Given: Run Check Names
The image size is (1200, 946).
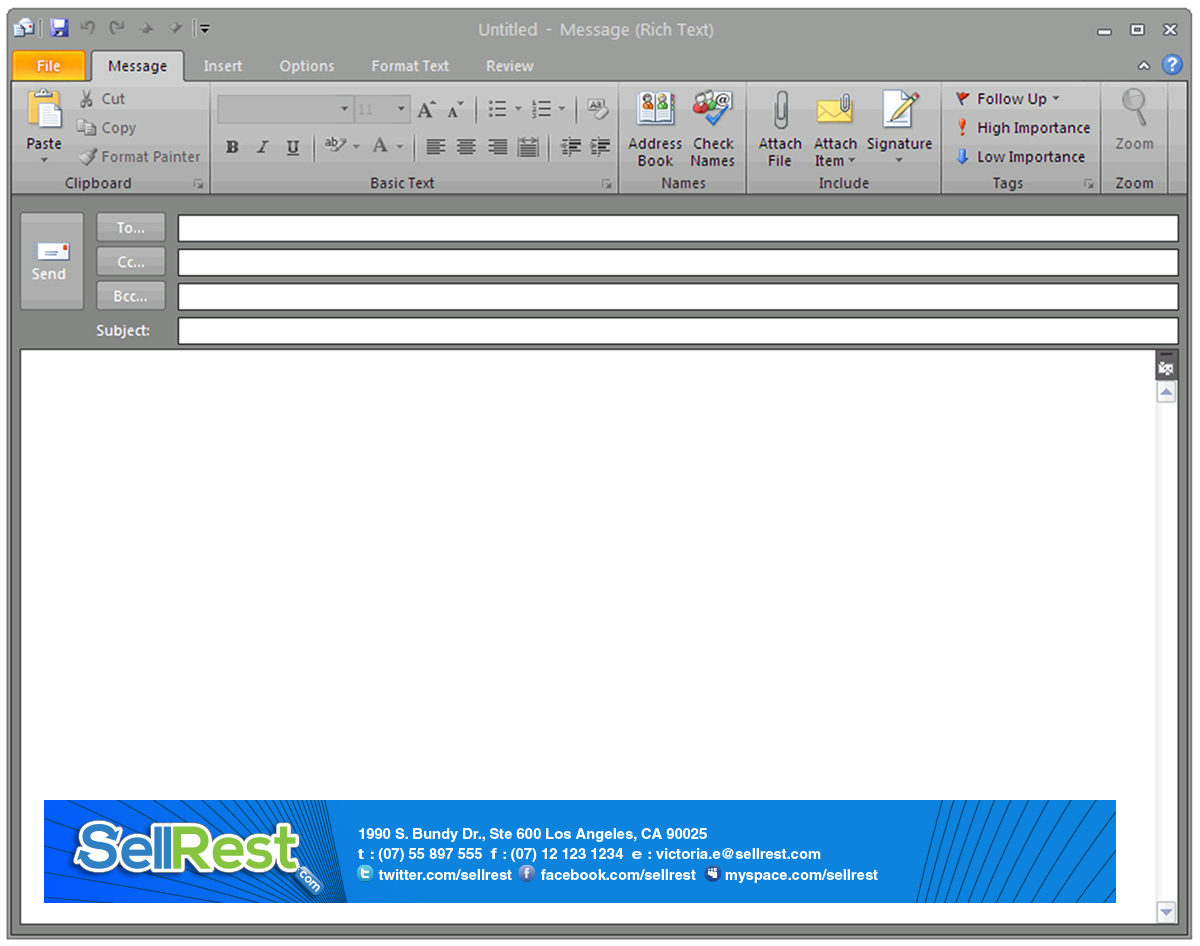Looking at the screenshot, I should pos(712,129).
